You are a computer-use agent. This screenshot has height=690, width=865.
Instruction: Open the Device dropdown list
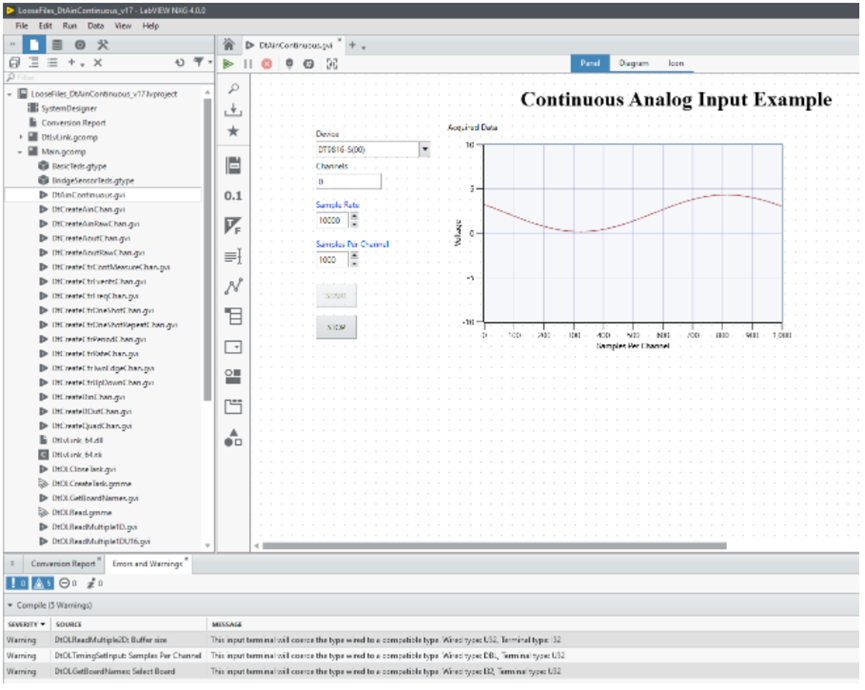[424, 149]
